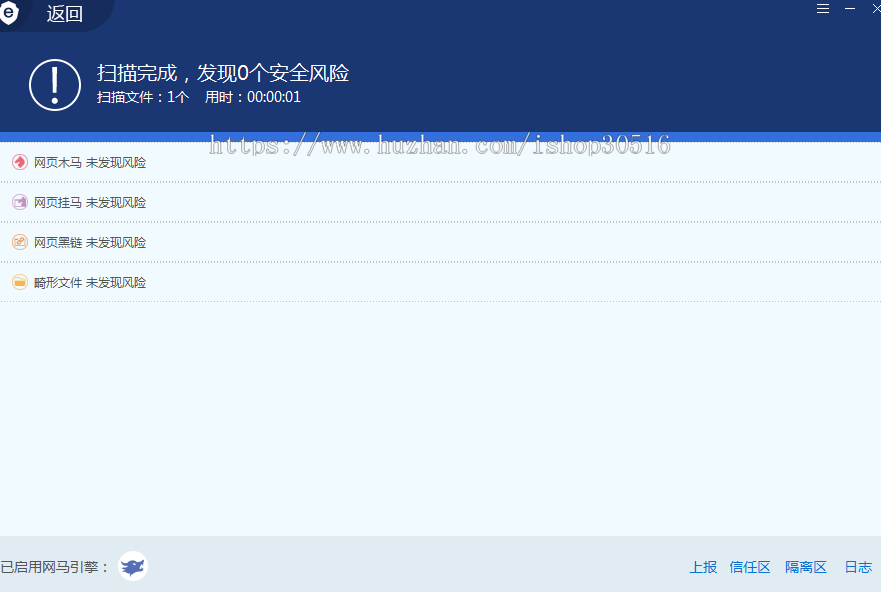Click the exclamation mark scan result icon
The height and width of the screenshot is (592, 881).
(54, 85)
